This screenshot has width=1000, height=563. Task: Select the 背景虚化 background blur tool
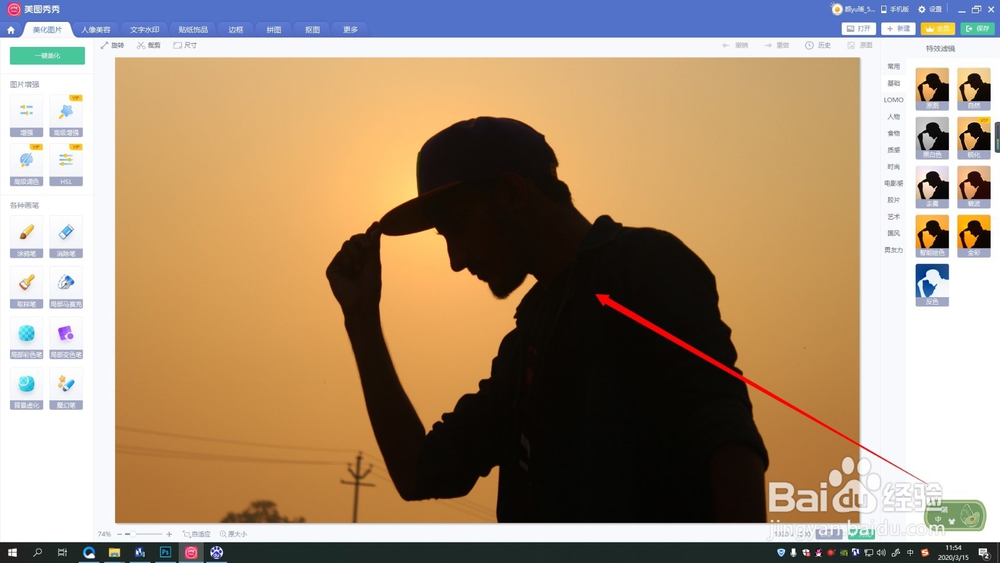point(27,388)
